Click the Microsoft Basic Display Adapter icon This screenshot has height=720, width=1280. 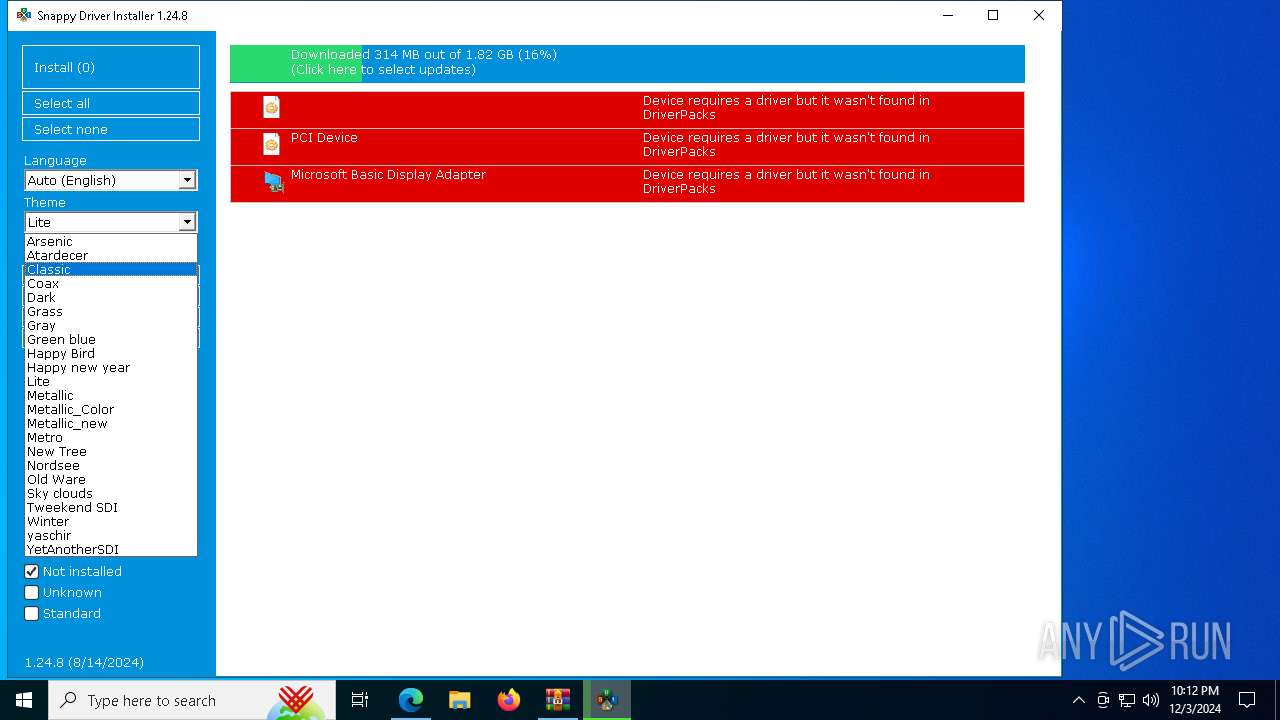pos(273,182)
